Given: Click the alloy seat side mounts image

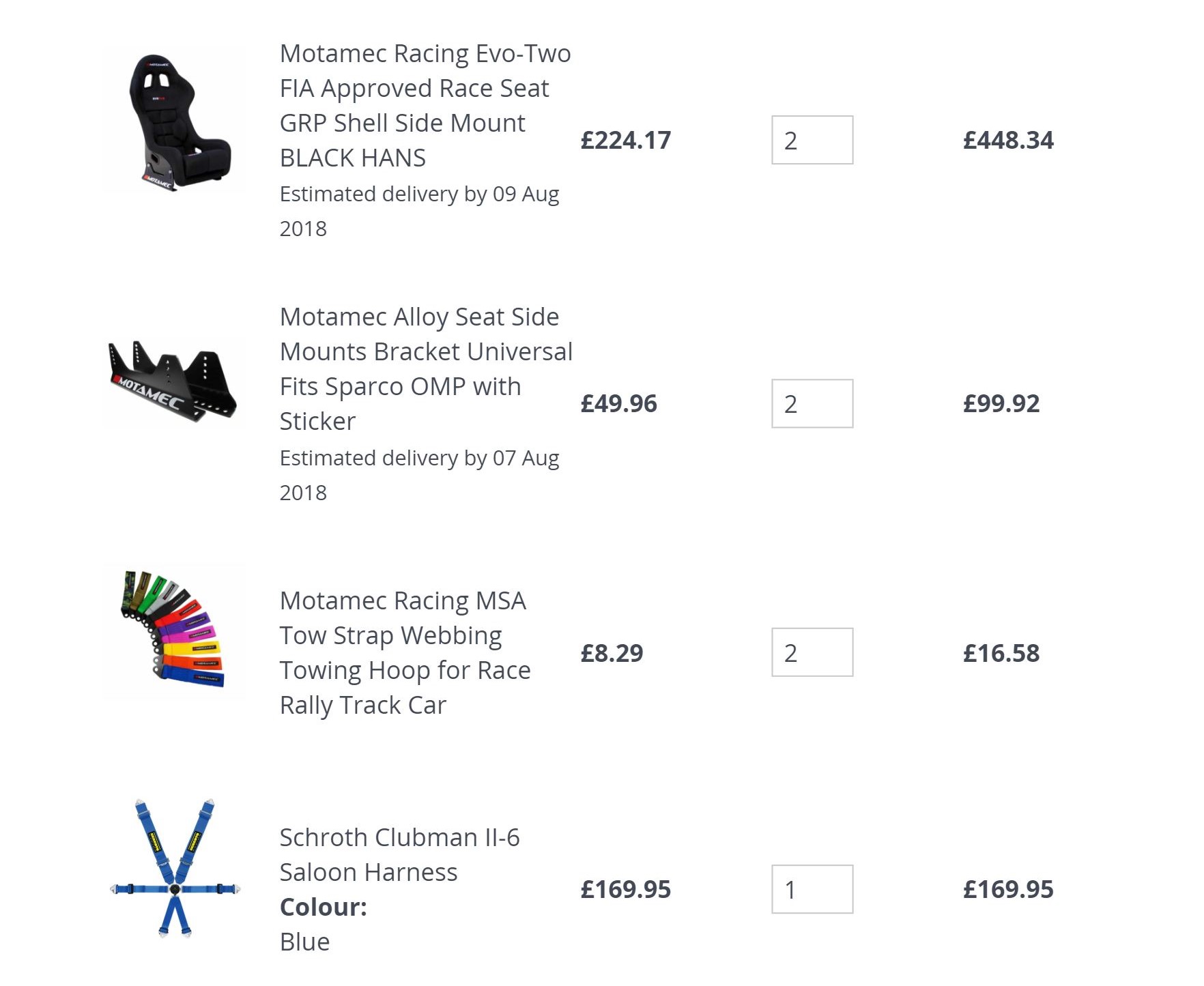Looking at the screenshot, I should coord(173,381).
